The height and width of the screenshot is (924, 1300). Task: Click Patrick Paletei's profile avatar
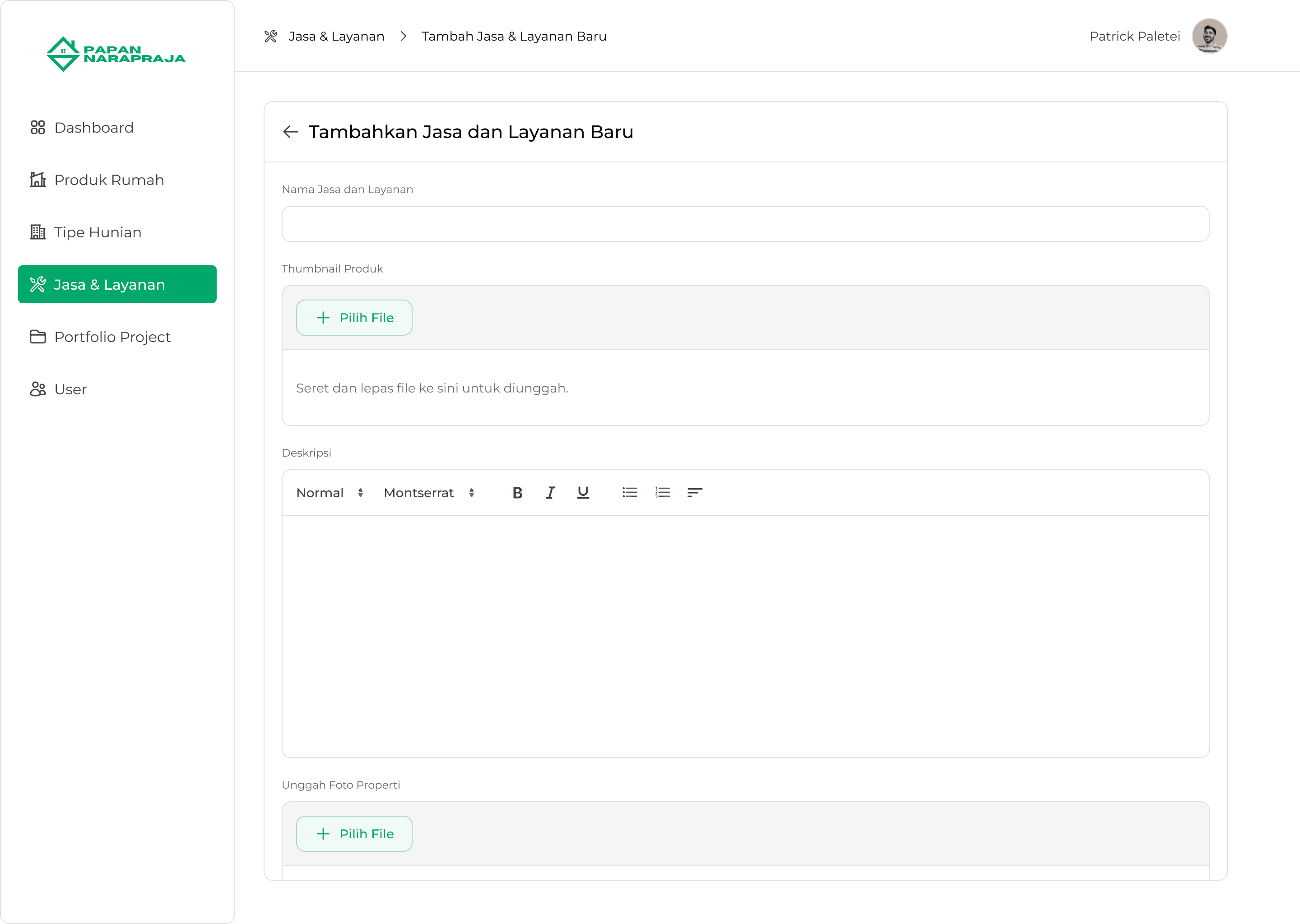[x=1209, y=37]
